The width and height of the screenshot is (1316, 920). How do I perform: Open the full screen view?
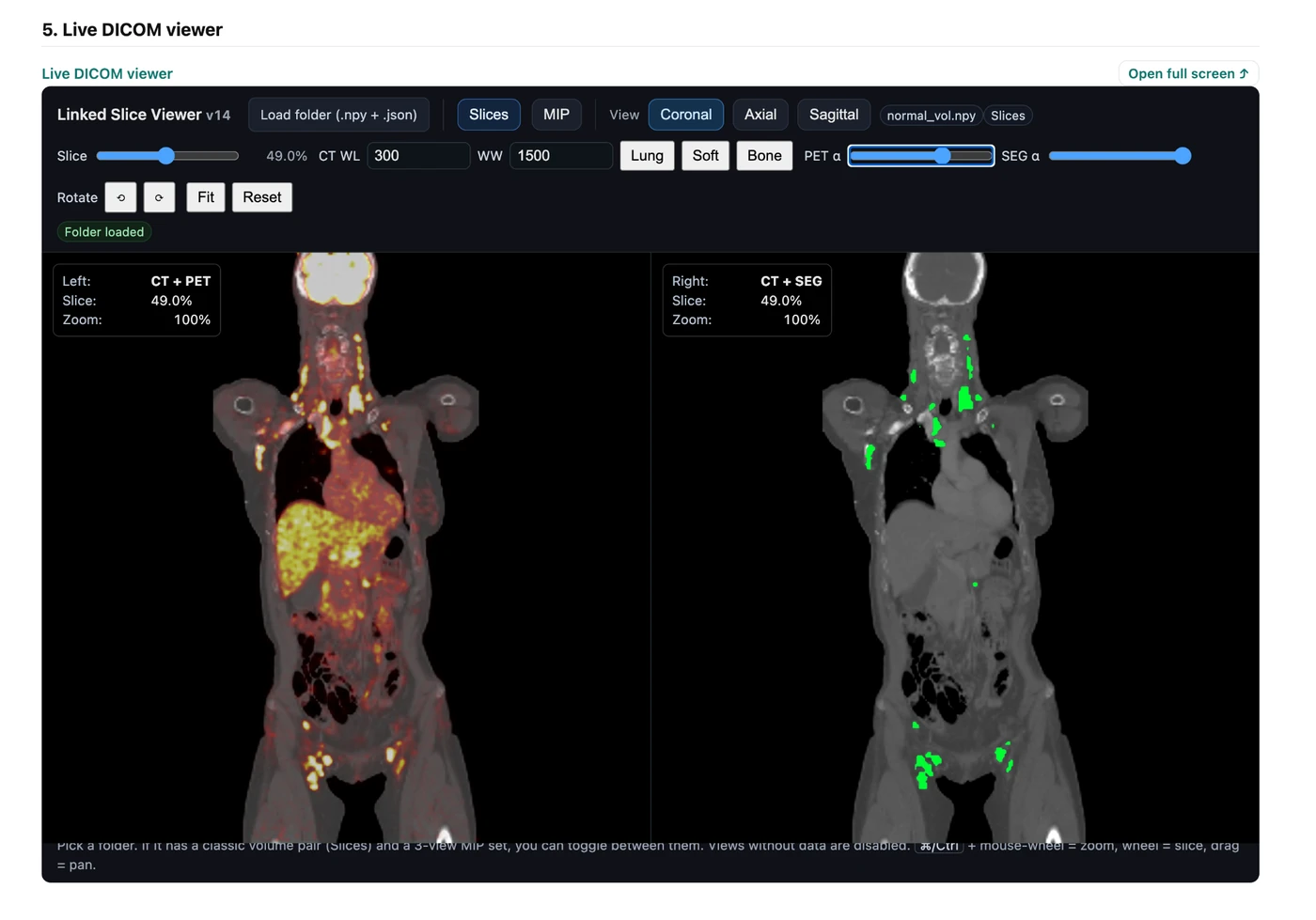click(x=1187, y=73)
